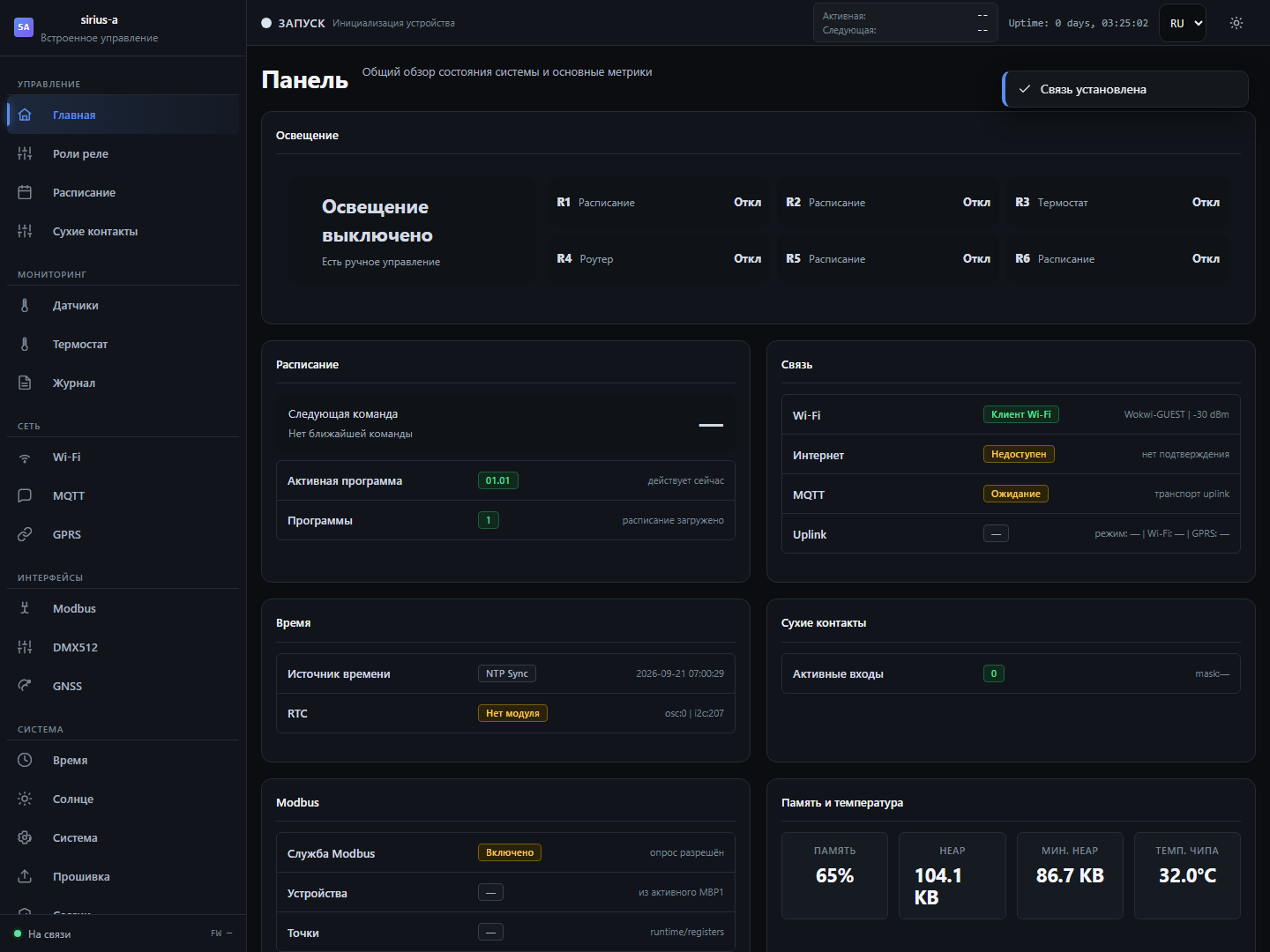Viewport: 1270px width, 952px height.
Task: Click the Wi-Fi signal icon in sidebar
Action: [25, 457]
